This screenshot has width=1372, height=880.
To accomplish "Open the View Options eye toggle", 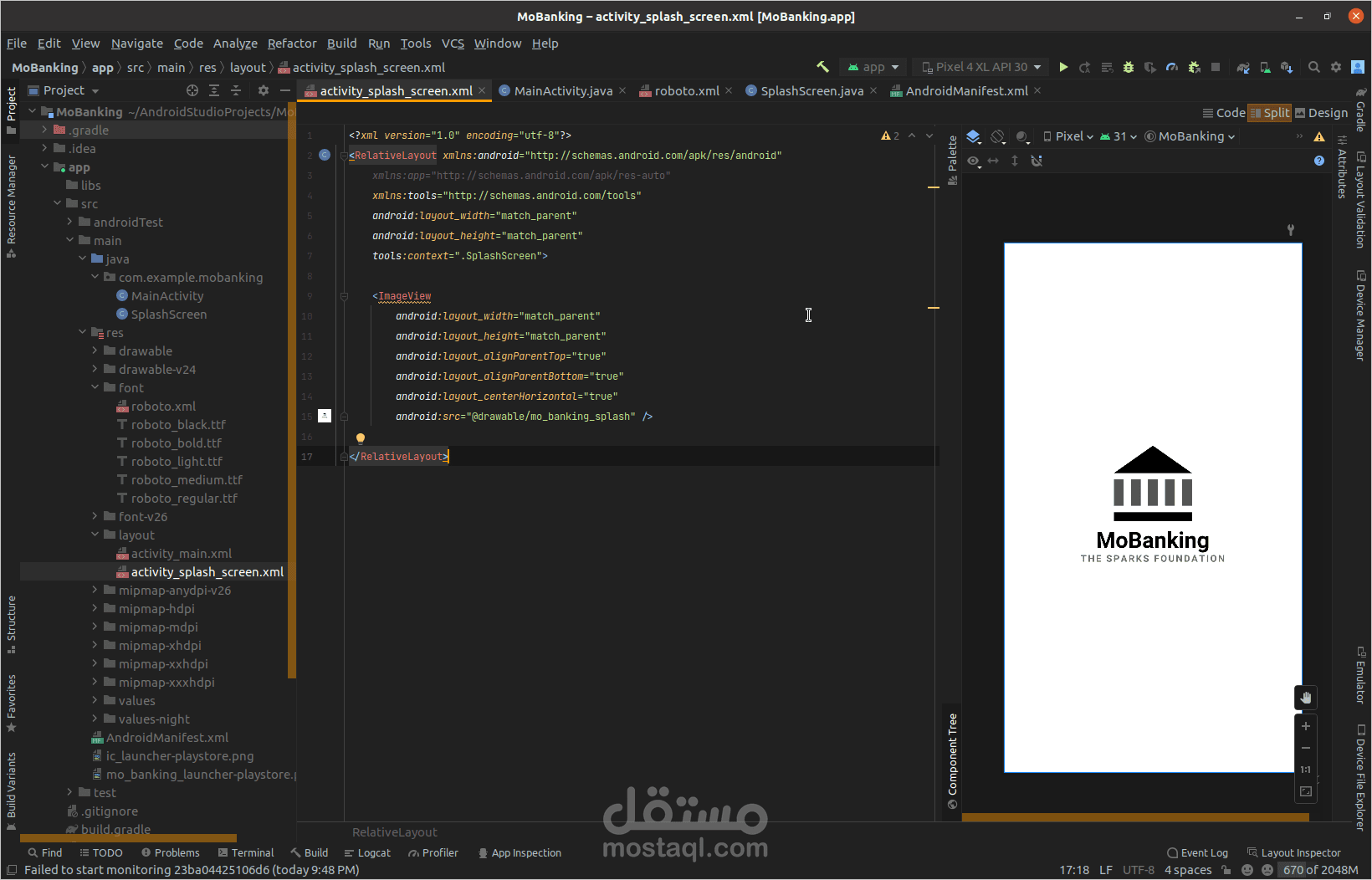I will coord(974,161).
